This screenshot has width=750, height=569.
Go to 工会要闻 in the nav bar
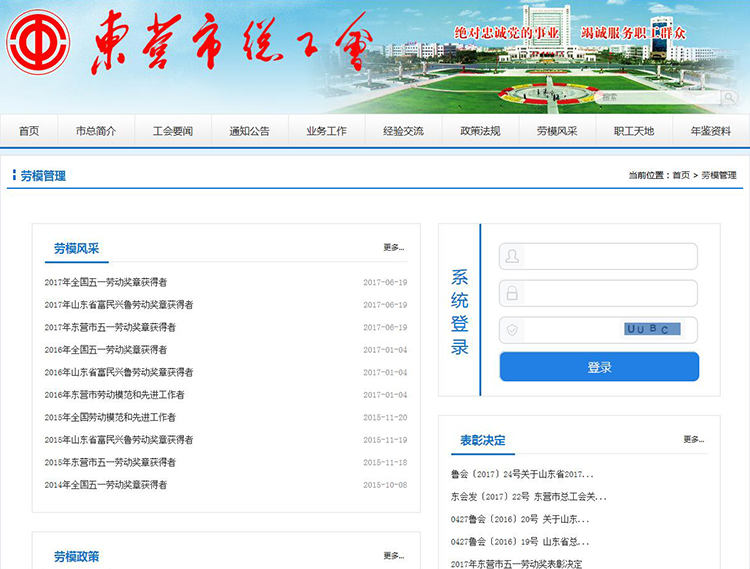173,131
